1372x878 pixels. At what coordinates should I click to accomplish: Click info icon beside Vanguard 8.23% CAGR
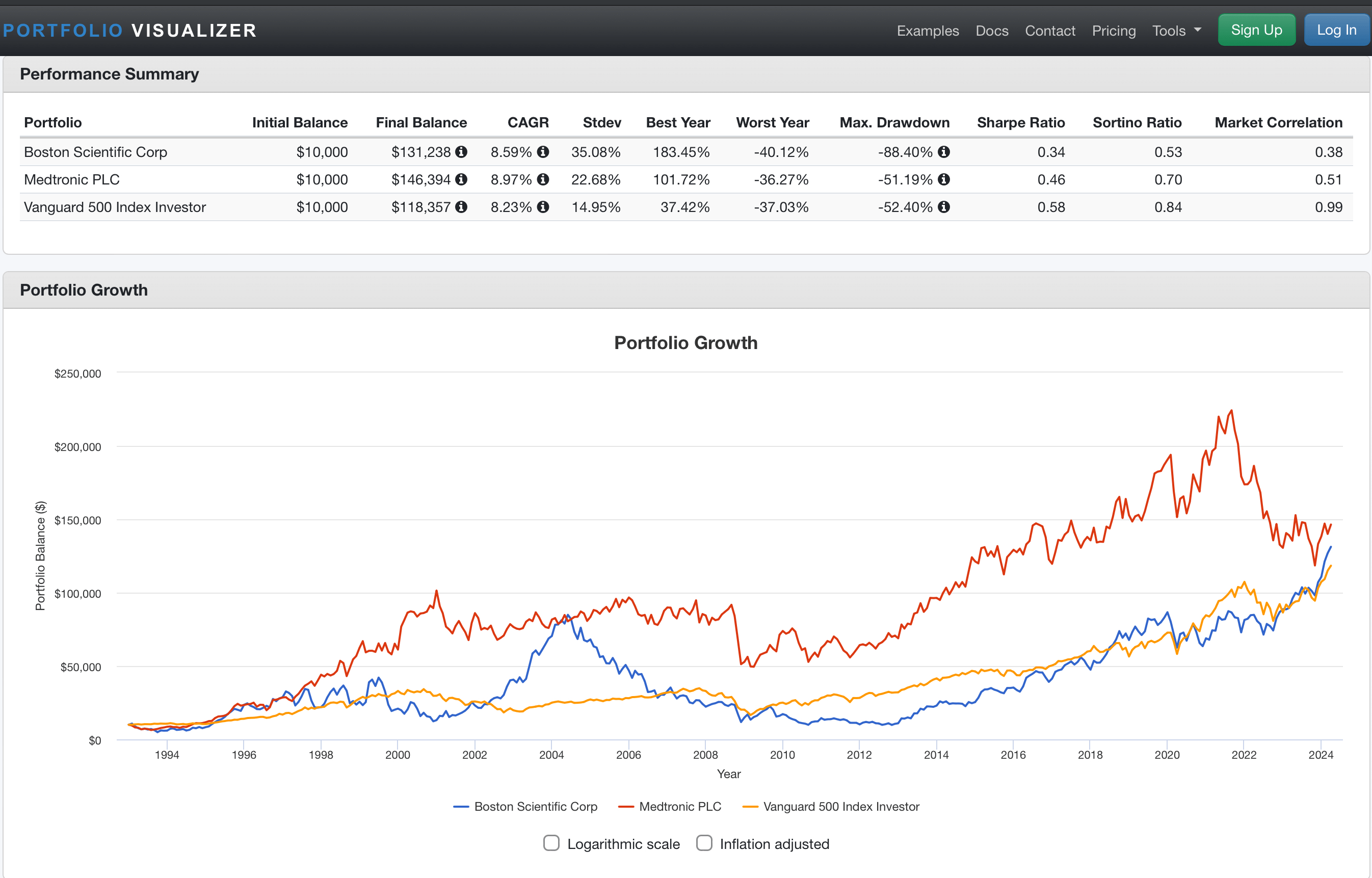point(543,207)
